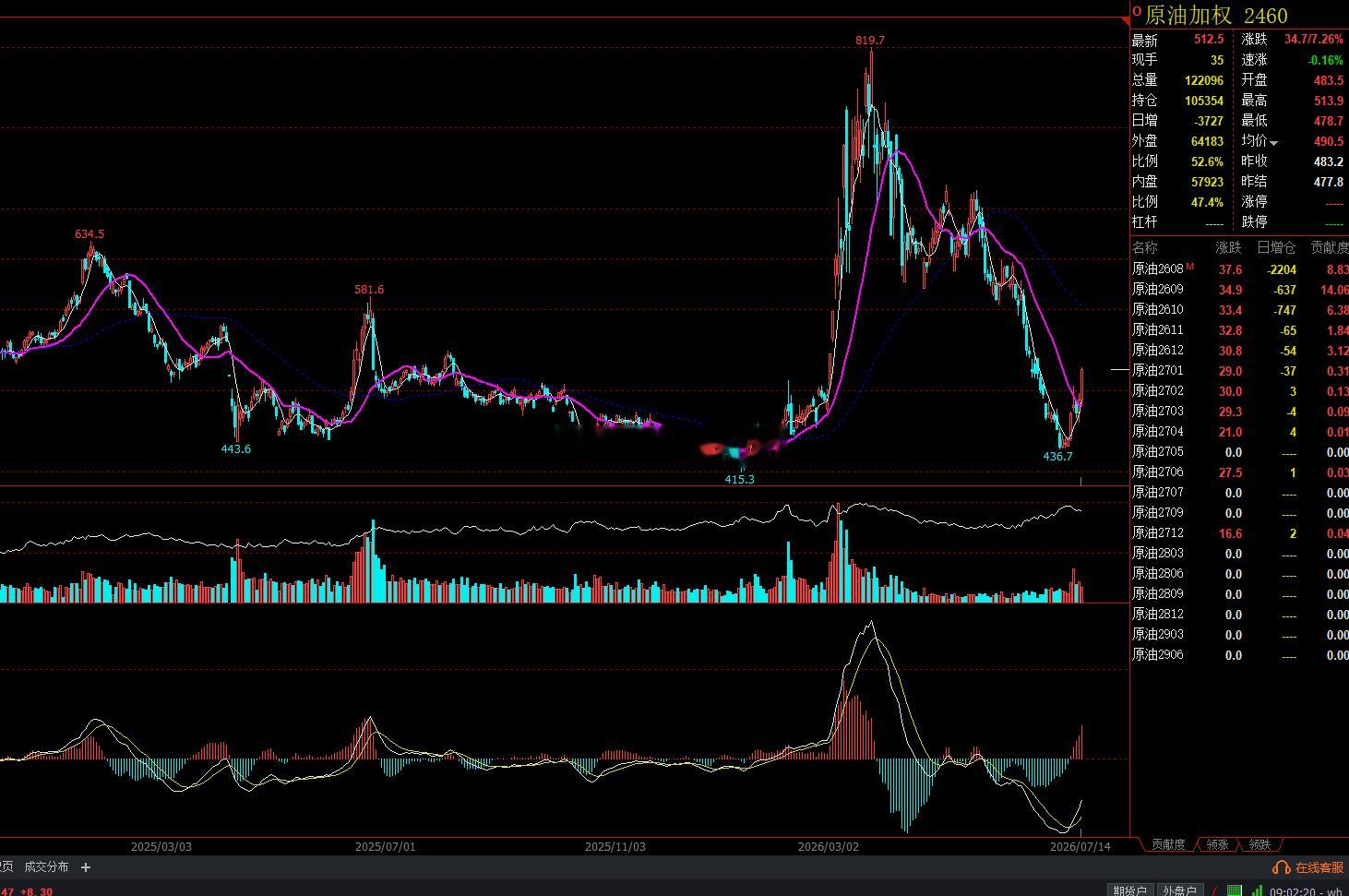Sort list by 涨跌 column header
The image size is (1349, 896).
[1228, 247]
